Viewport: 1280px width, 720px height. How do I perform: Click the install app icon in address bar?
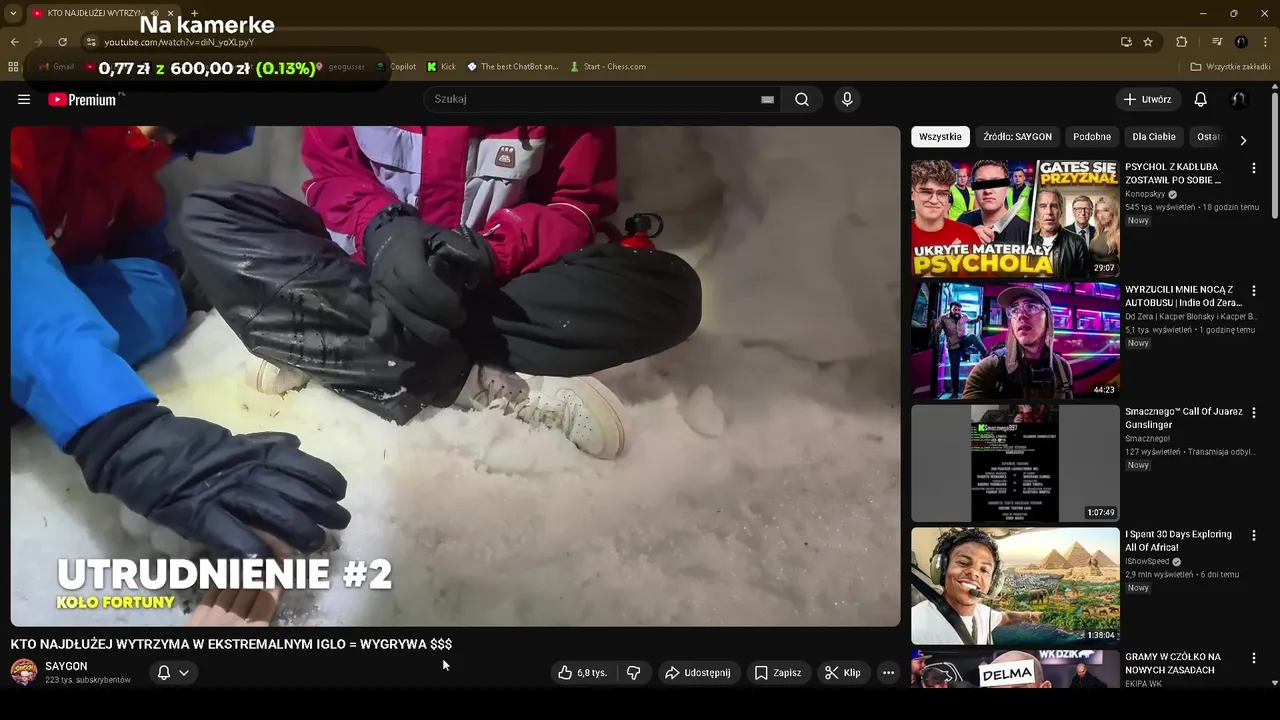tap(1126, 42)
